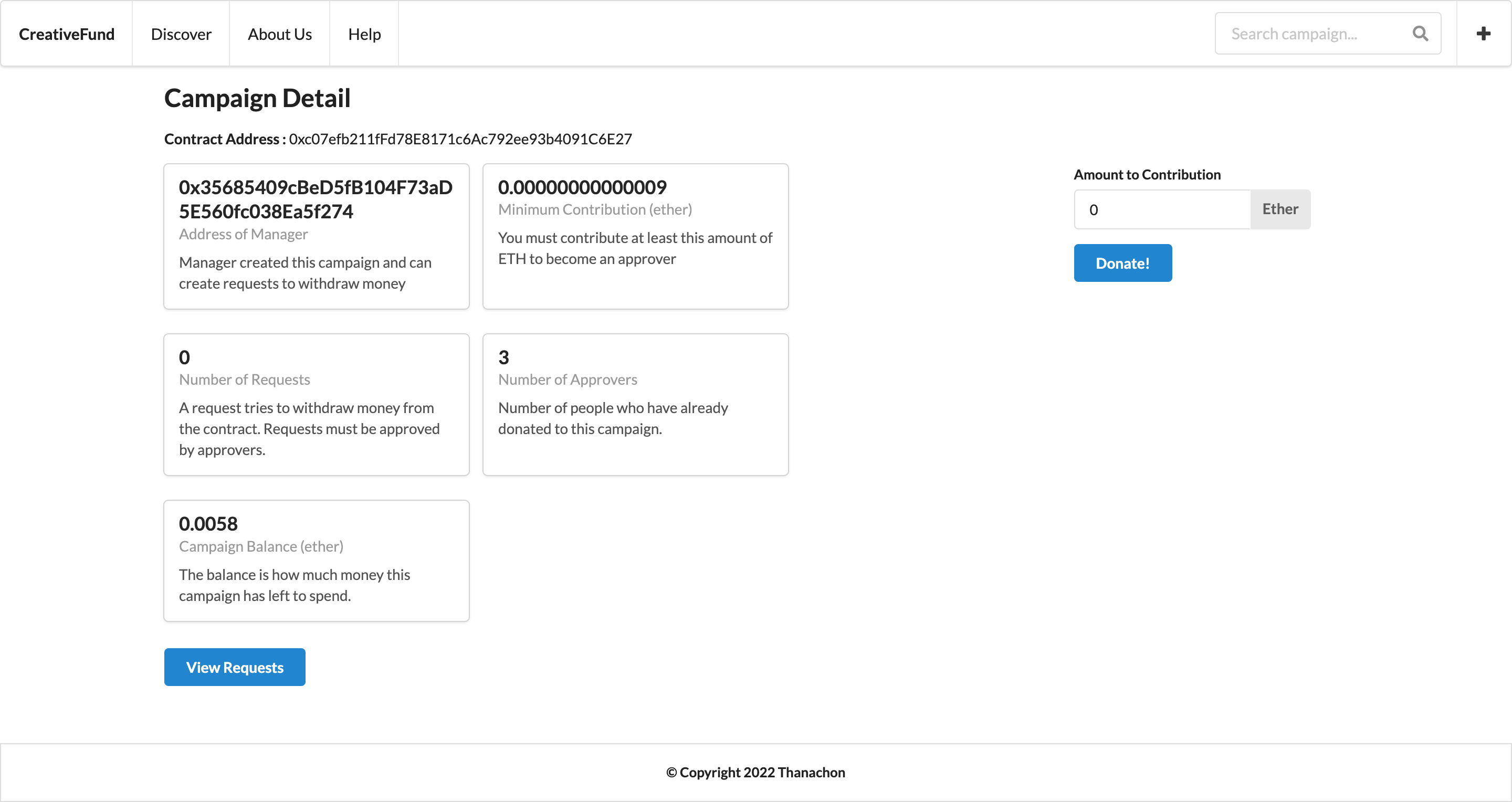This screenshot has height=802, width=1512.
Task: Click the Help navigation tab
Action: click(364, 33)
